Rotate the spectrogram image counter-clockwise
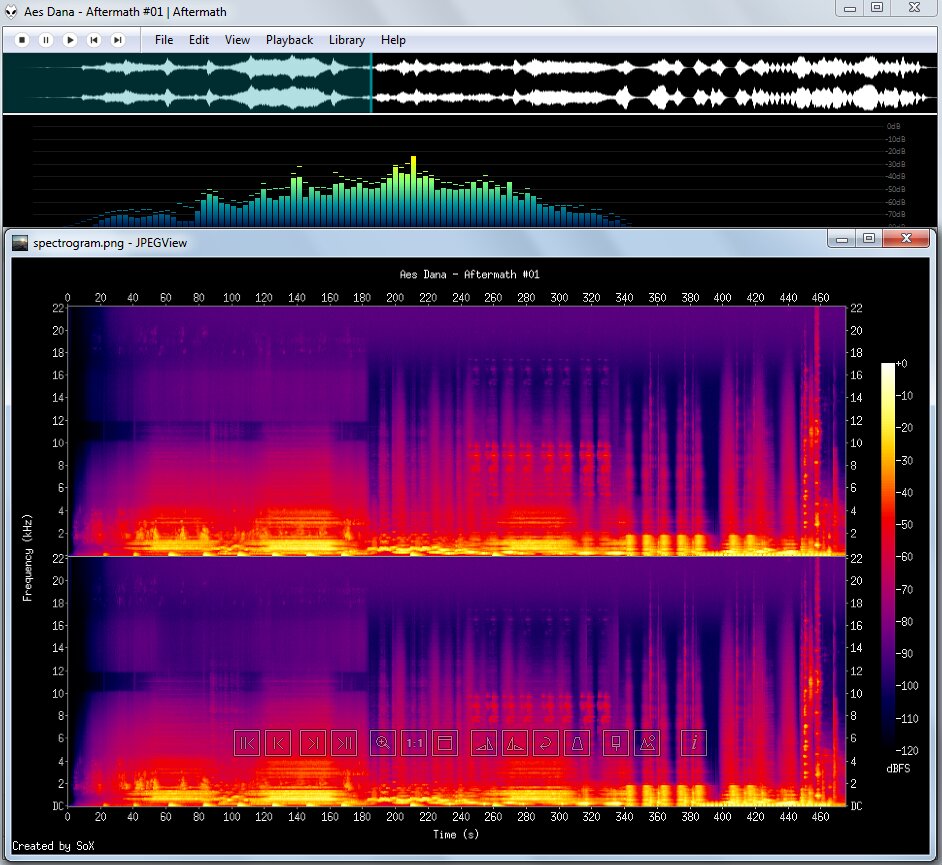The width and height of the screenshot is (942, 865). tap(515, 743)
